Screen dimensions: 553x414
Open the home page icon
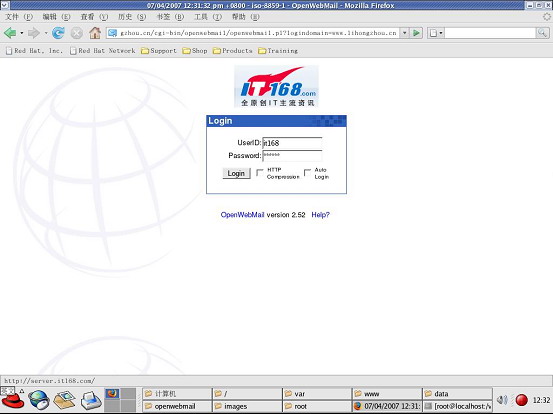click(95, 33)
